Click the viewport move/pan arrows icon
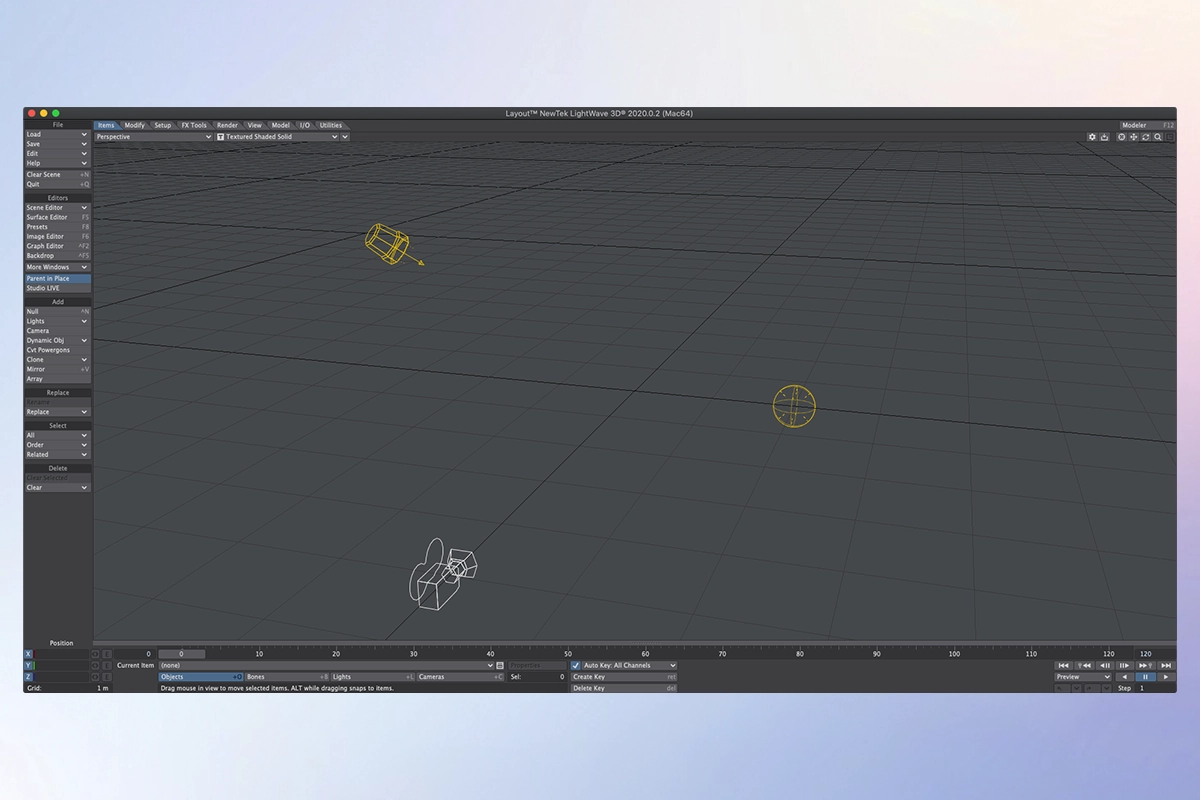1200x800 pixels. (x=1134, y=137)
